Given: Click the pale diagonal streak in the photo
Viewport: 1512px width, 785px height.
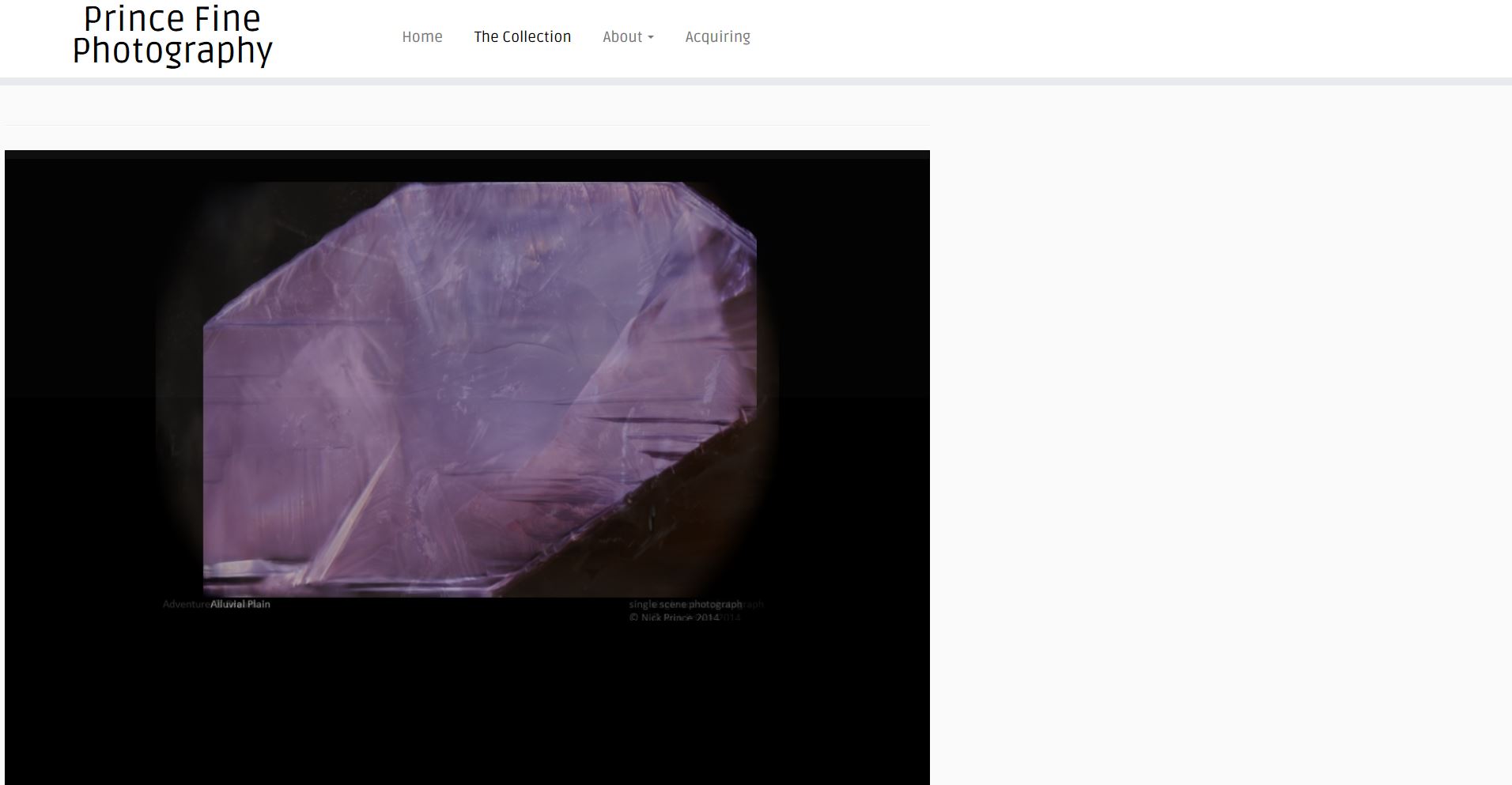Looking at the screenshot, I should click(x=356, y=506).
